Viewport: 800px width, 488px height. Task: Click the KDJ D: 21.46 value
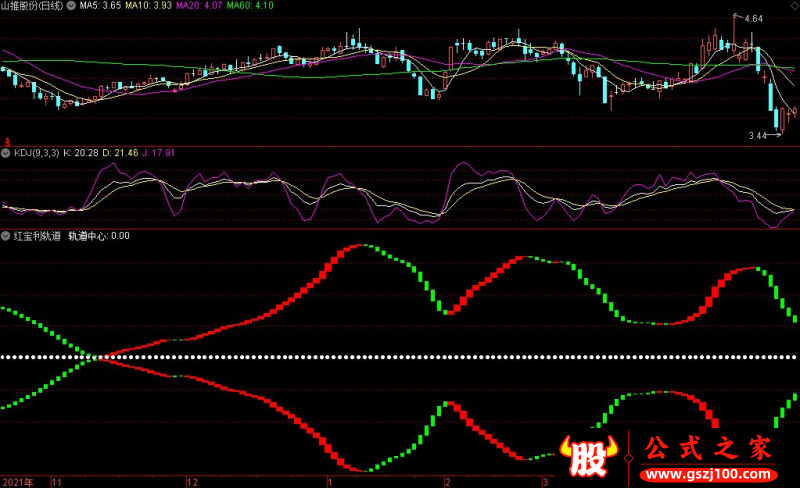(x=120, y=153)
